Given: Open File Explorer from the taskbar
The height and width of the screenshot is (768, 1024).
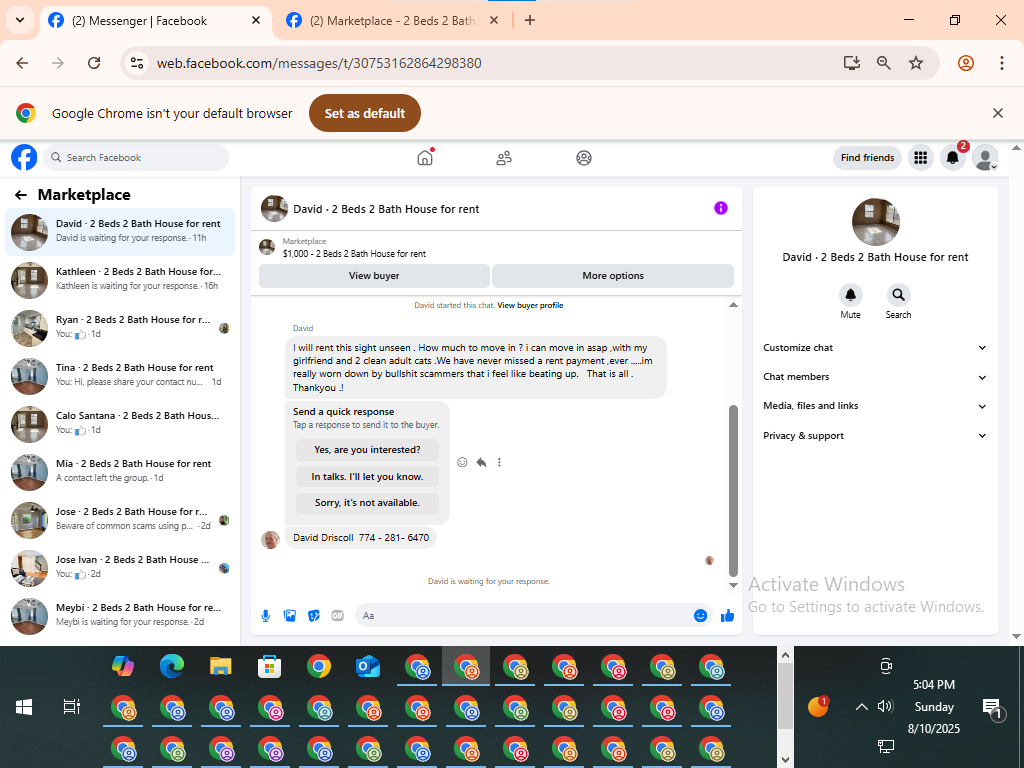Looking at the screenshot, I should pyautogui.click(x=221, y=666).
